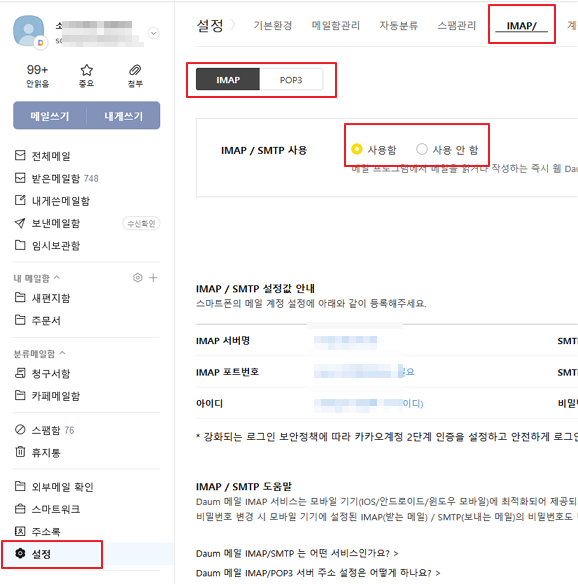Click 받은메일함 count 748
This screenshot has height=584, width=578.
pos(91,179)
